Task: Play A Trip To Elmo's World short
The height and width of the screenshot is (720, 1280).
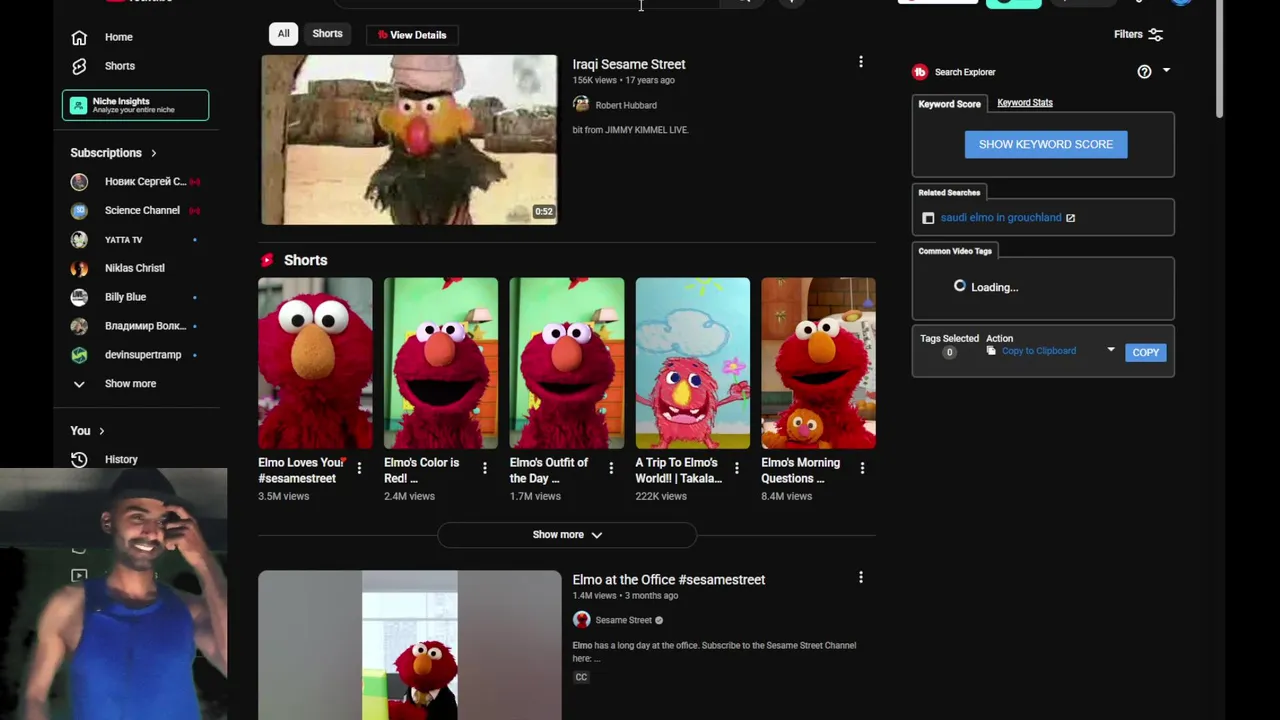Action: coord(692,363)
